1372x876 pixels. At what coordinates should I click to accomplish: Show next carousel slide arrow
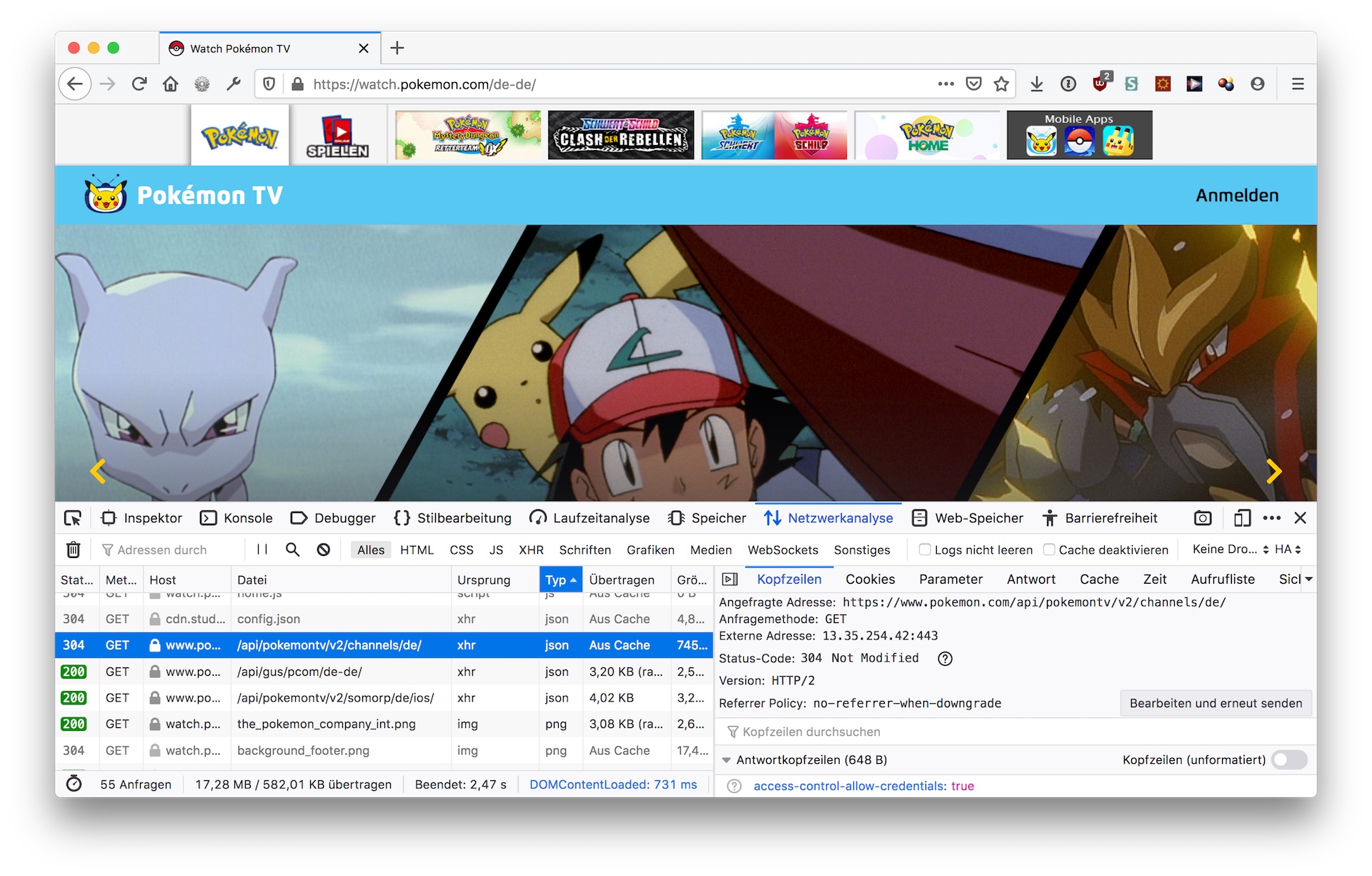(1273, 471)
